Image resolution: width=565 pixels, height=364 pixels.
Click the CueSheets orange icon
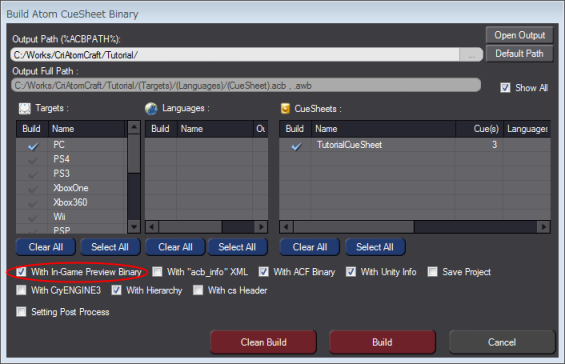pyautogui.click(x=285, y=108)
